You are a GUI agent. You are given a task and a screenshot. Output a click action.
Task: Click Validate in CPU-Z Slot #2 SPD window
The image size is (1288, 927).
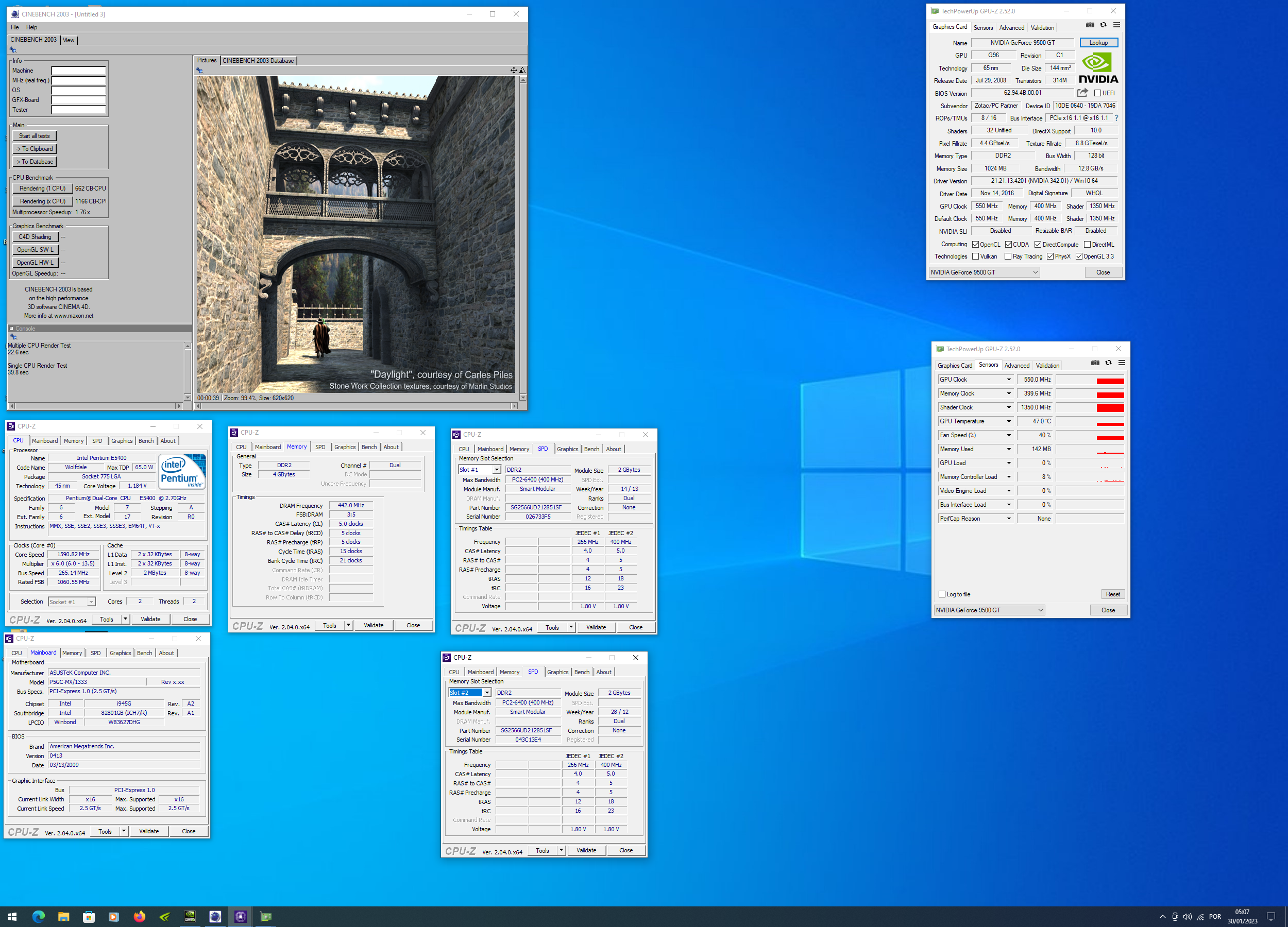[x=586, y=850]
